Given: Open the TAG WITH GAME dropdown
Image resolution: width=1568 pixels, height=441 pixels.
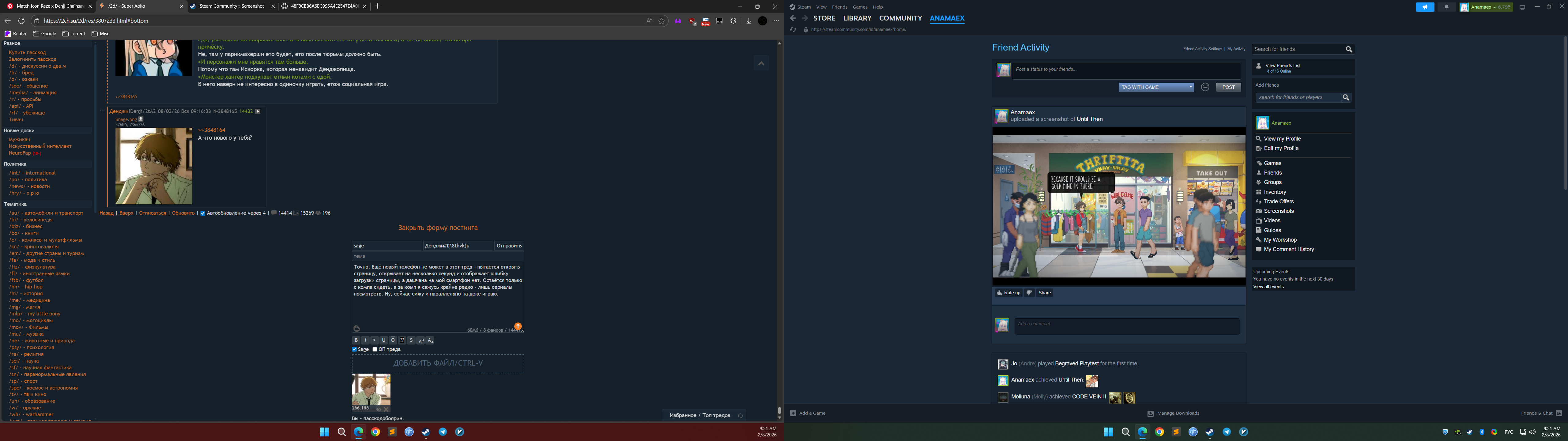Looking at the screenshot, I should (1156, 87).
